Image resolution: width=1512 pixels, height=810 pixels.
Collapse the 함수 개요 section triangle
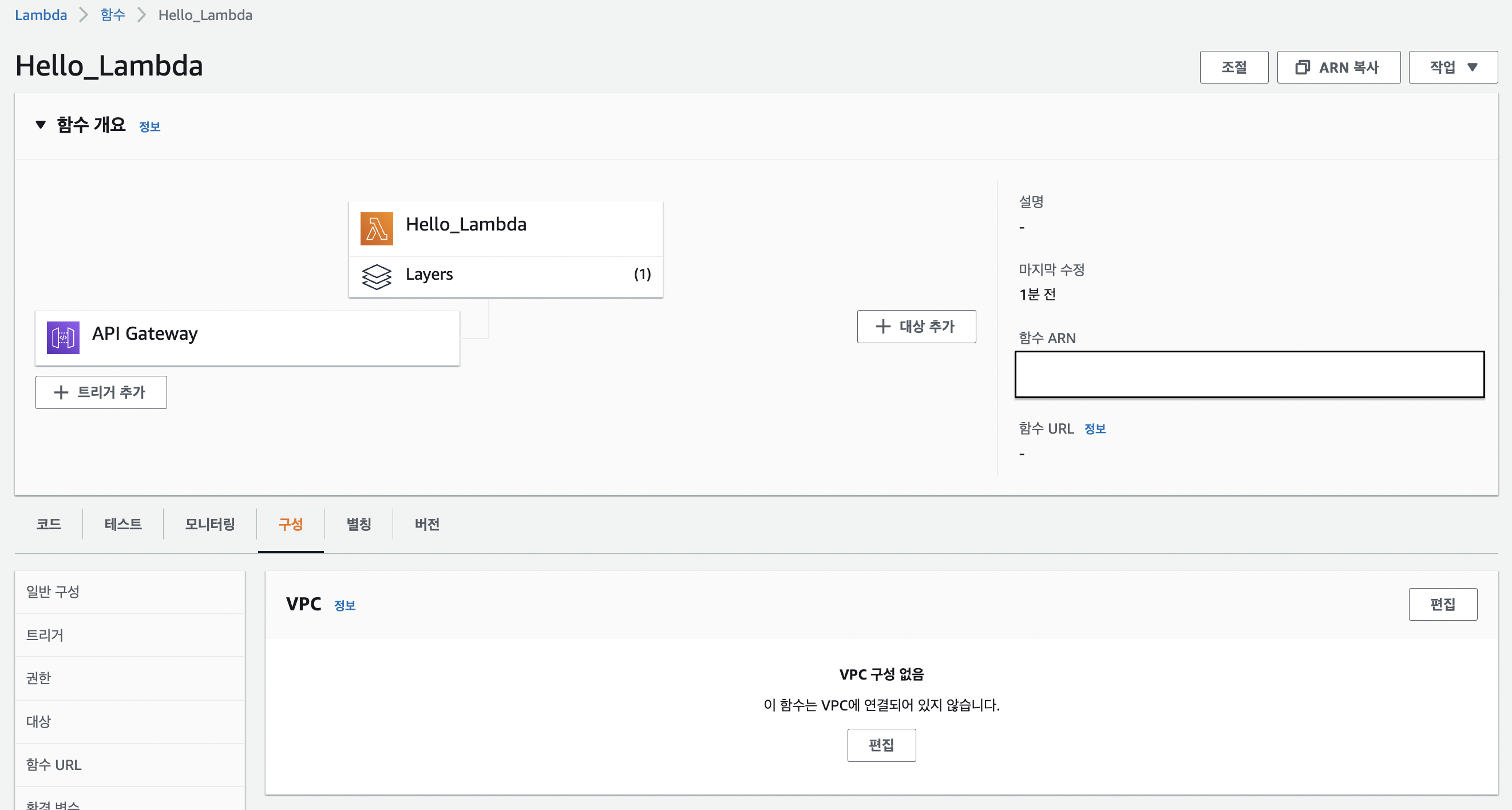coord(41,124)
